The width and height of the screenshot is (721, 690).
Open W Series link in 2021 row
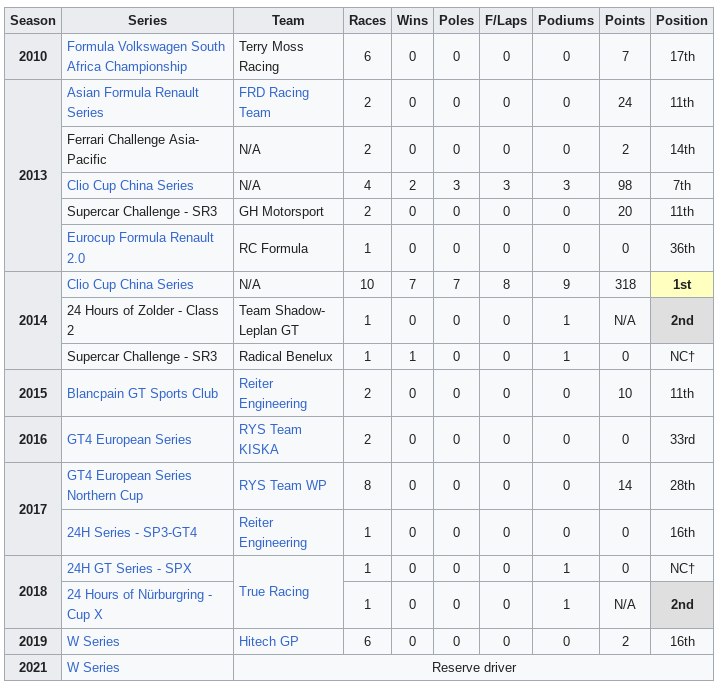point(93,667)
